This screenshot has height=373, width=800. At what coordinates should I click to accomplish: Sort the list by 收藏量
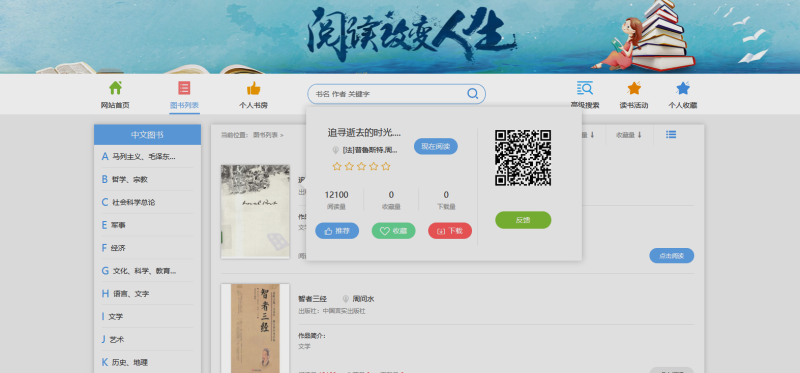(629, 135)
